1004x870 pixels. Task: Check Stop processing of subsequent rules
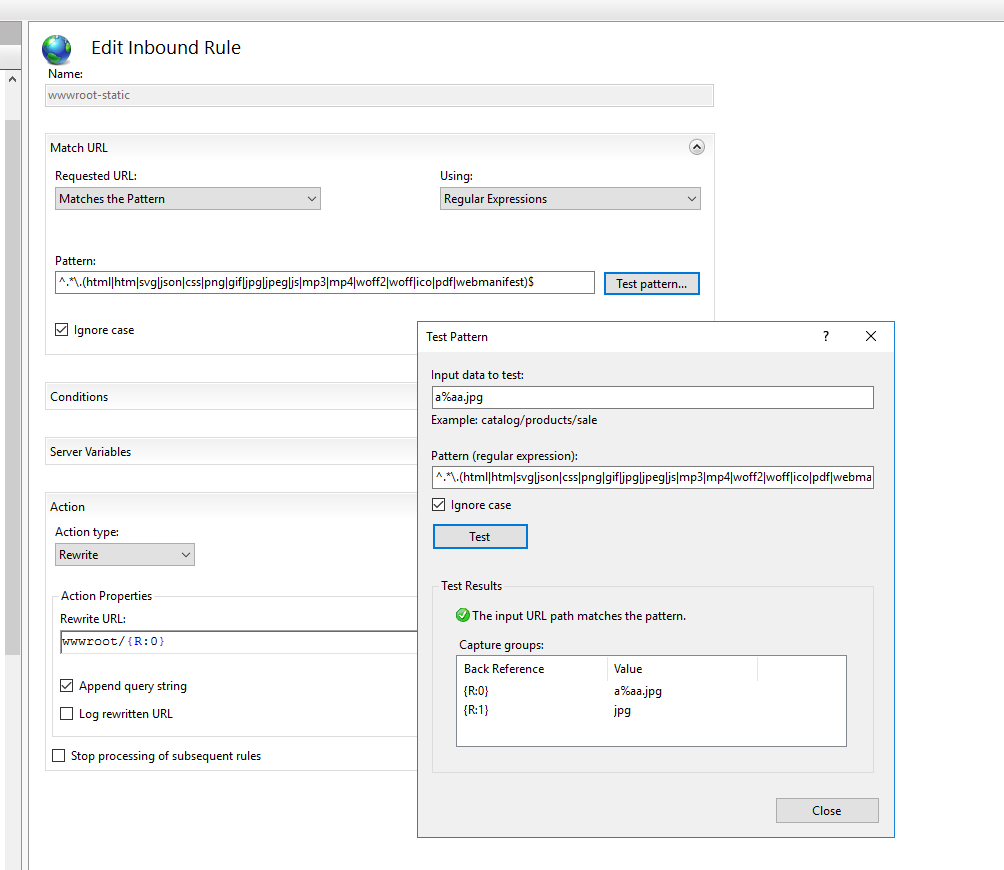click(x=57, y=755)
